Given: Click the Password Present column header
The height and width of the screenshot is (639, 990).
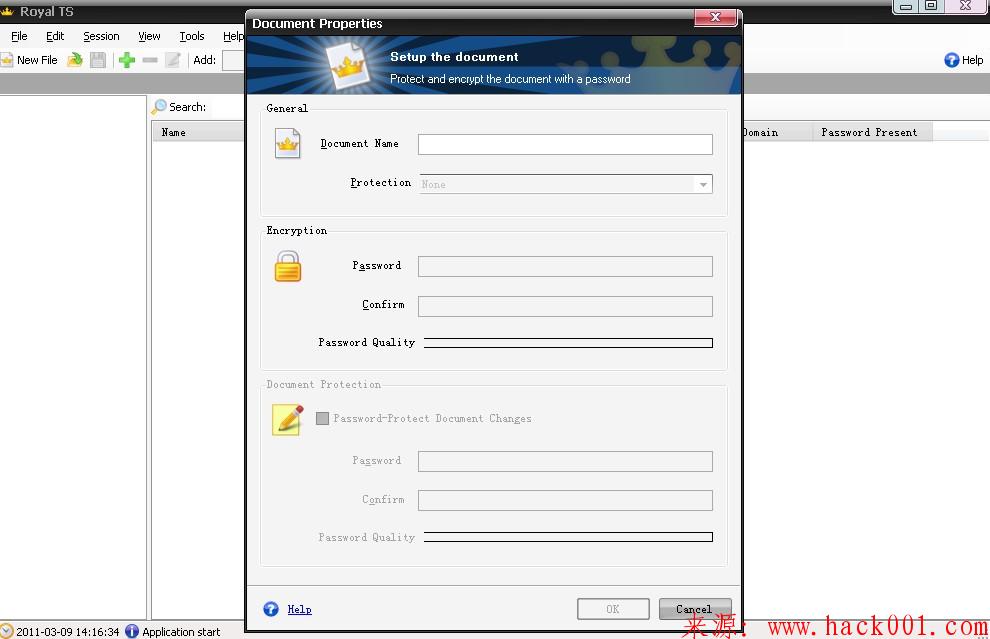Looking at the screenshot, I should click(872, 132).
